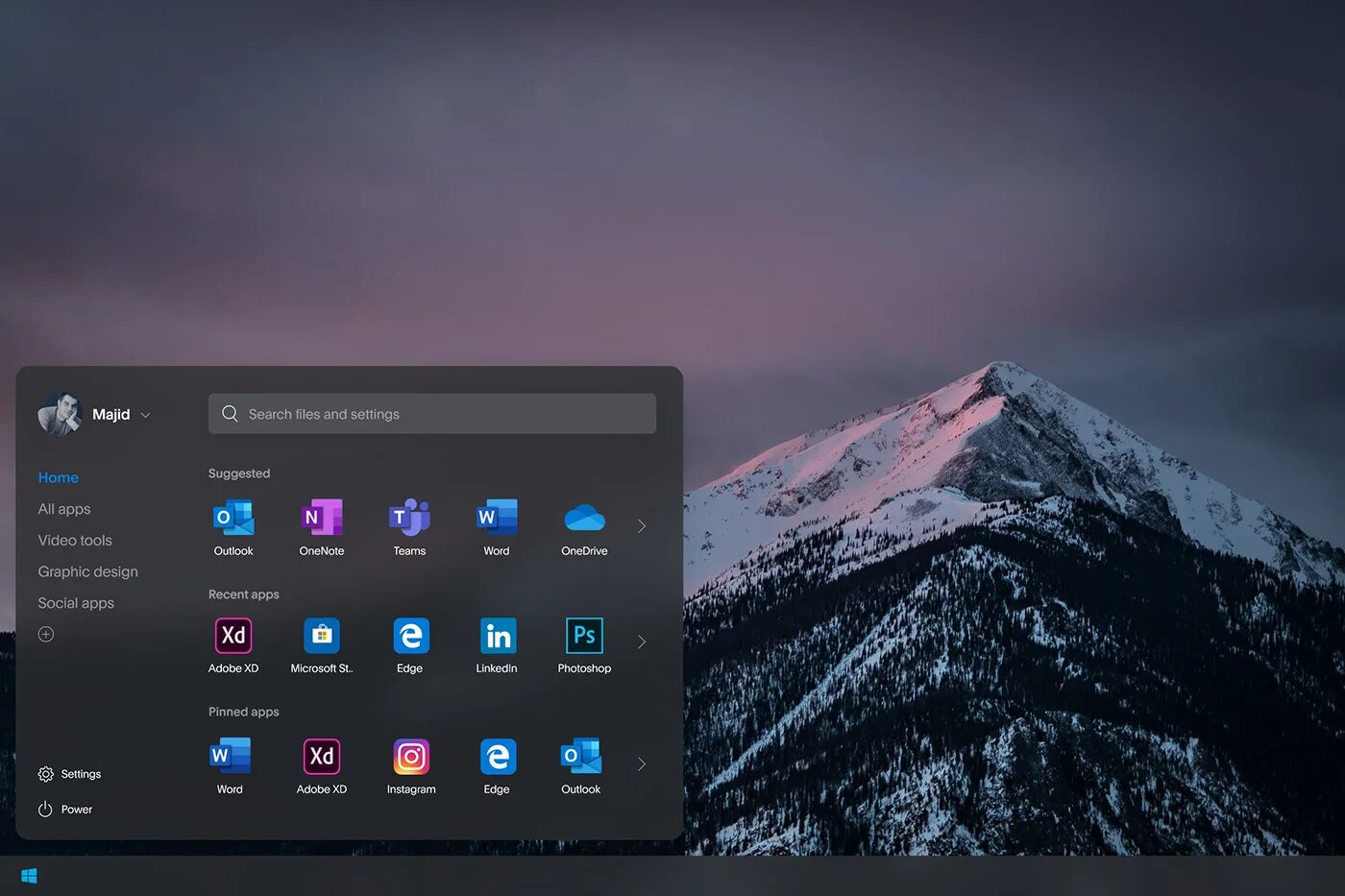Show more Recent apps with the arrow
This screenshot has height=896, width=1345.
[x=642, y=642]
